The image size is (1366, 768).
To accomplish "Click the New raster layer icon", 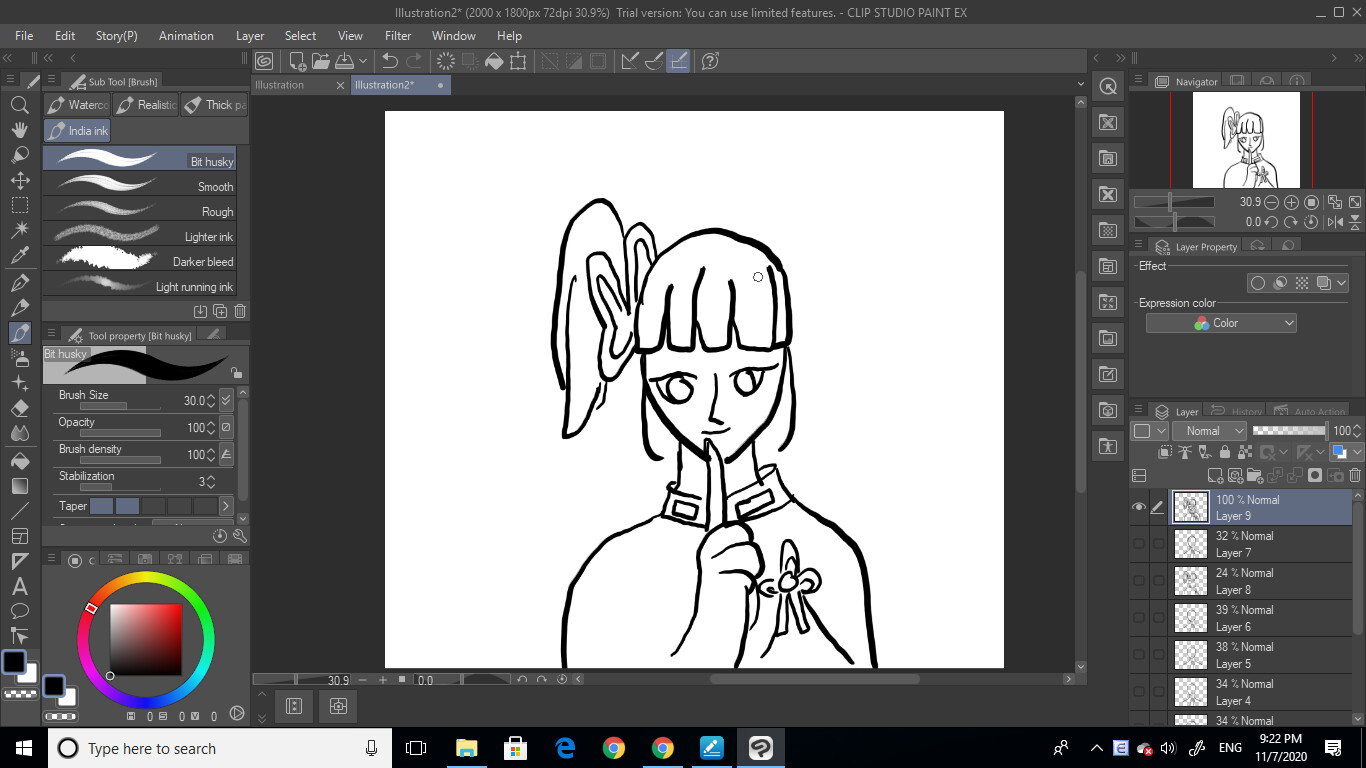I will 1216,476.
